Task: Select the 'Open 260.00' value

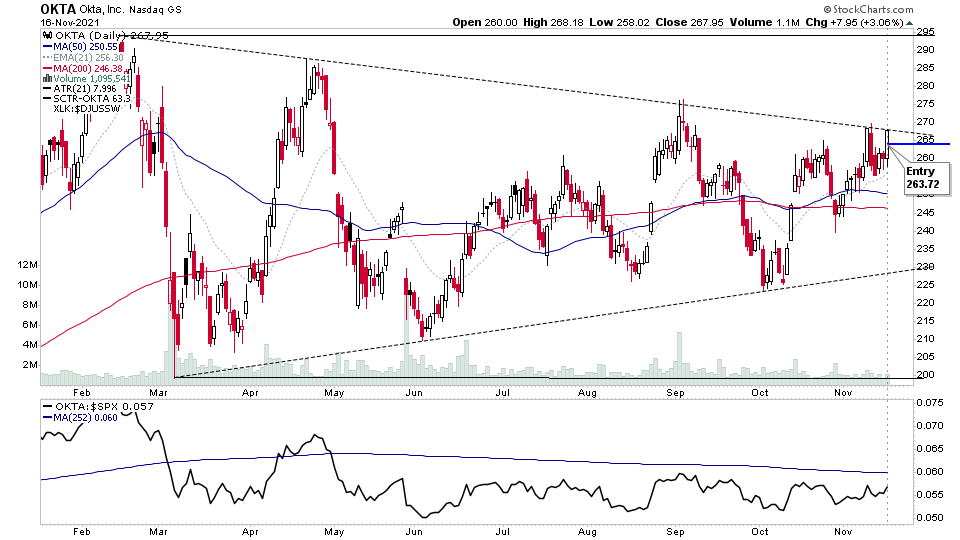Action: tap(486, 22)
